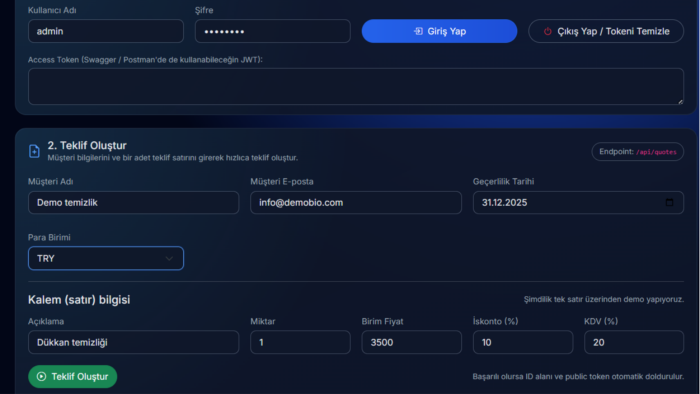Click the Miktar field
The image size is (700, 394).
(x=300, y=342)
